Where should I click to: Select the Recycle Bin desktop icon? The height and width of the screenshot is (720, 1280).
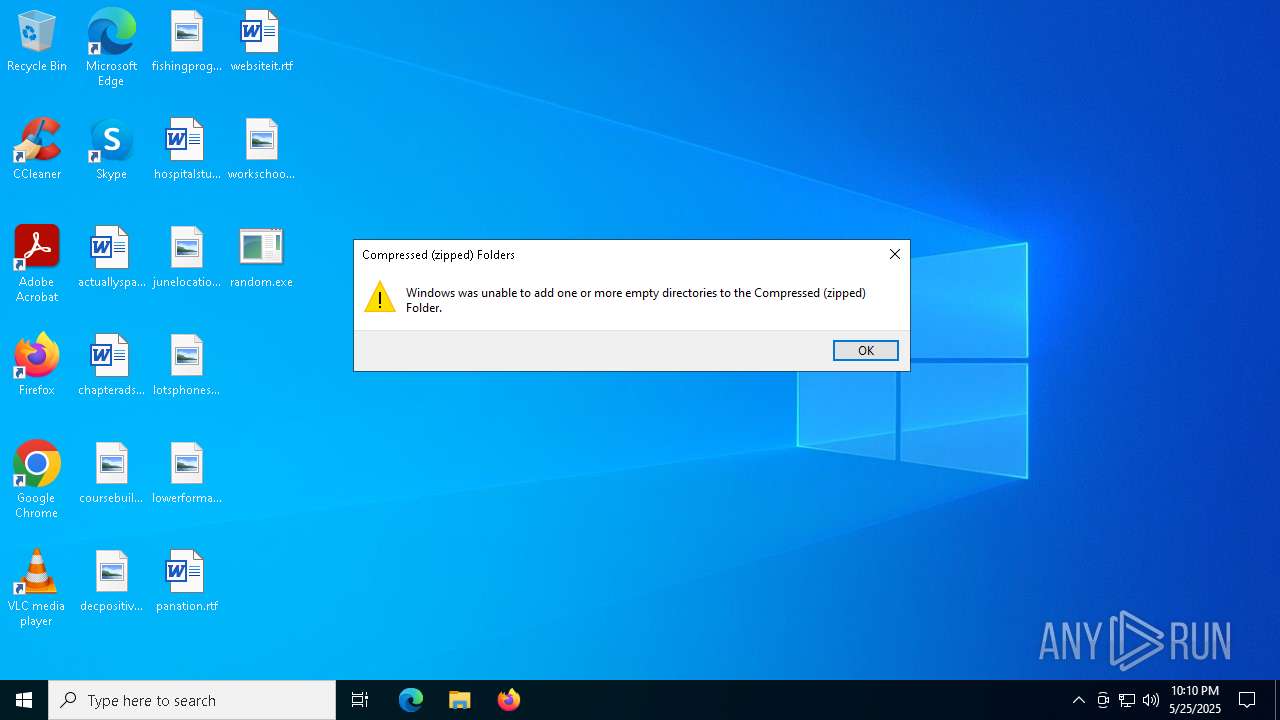click(x=37, y=42)
